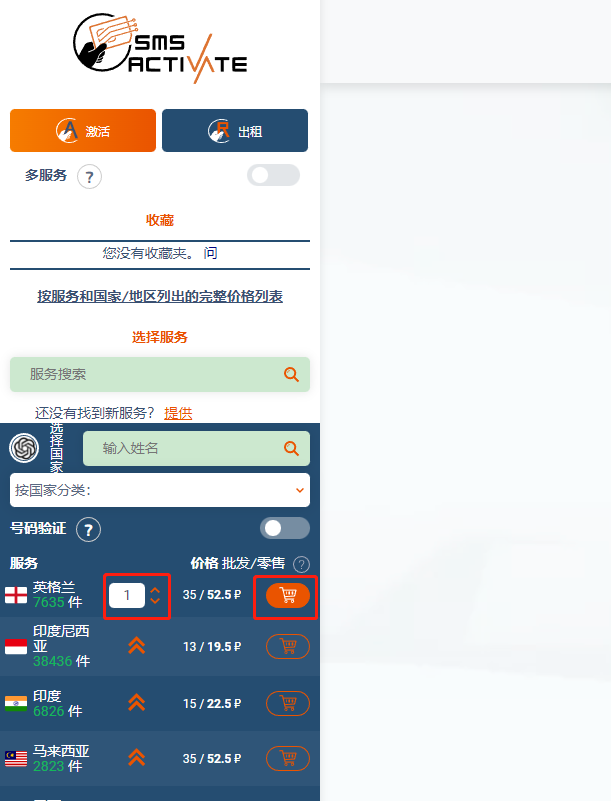Screen dimensions: 611x801
Task: Click the quantity field for 英格兰
Action: pos(127,595)
